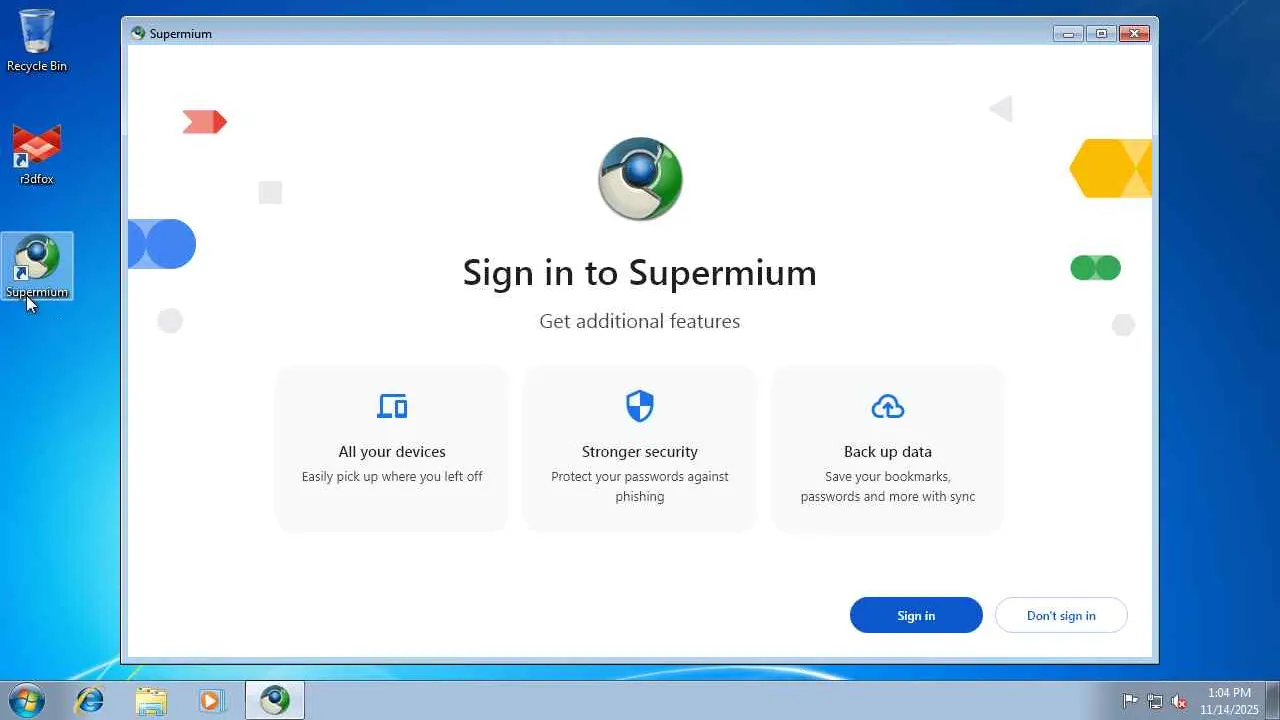Click the Stronger security shield icon
The height and width of the screenshot is (720, 1280).
640,406
